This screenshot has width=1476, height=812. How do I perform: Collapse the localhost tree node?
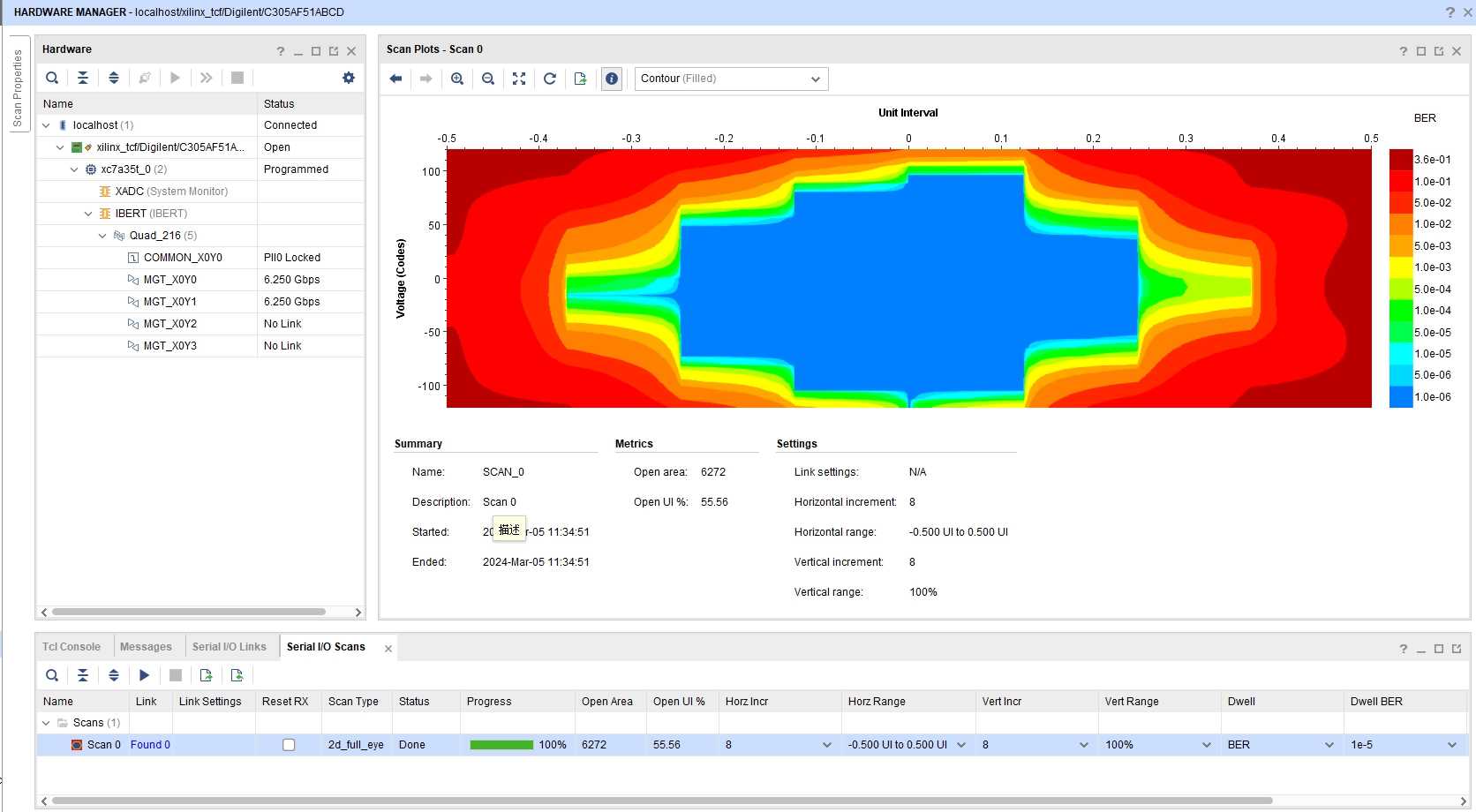tap(47, 125)
